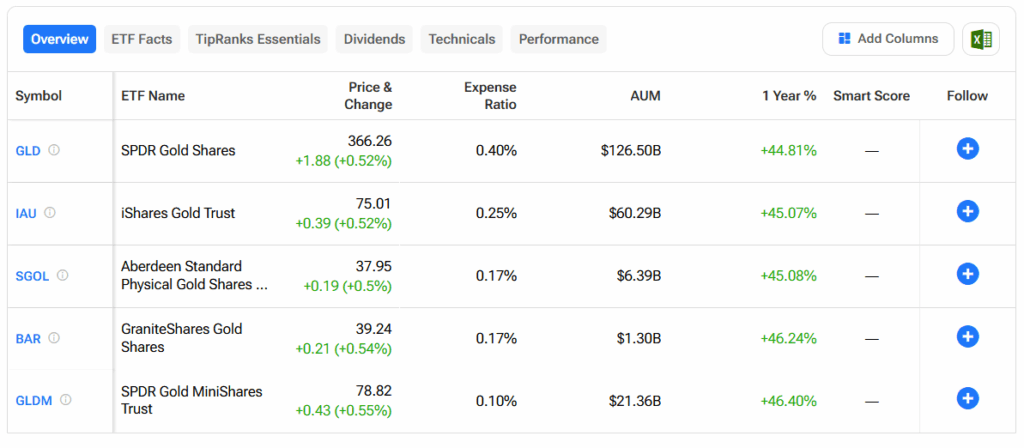
Task: Open the Dividends tab
Action: (x=374, y=39)
